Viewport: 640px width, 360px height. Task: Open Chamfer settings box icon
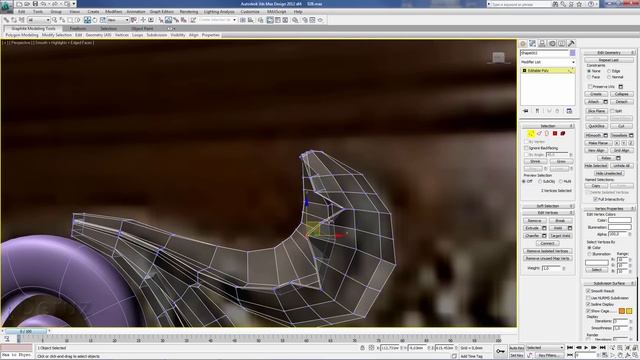pyautogui.click(x=544, y=236)
